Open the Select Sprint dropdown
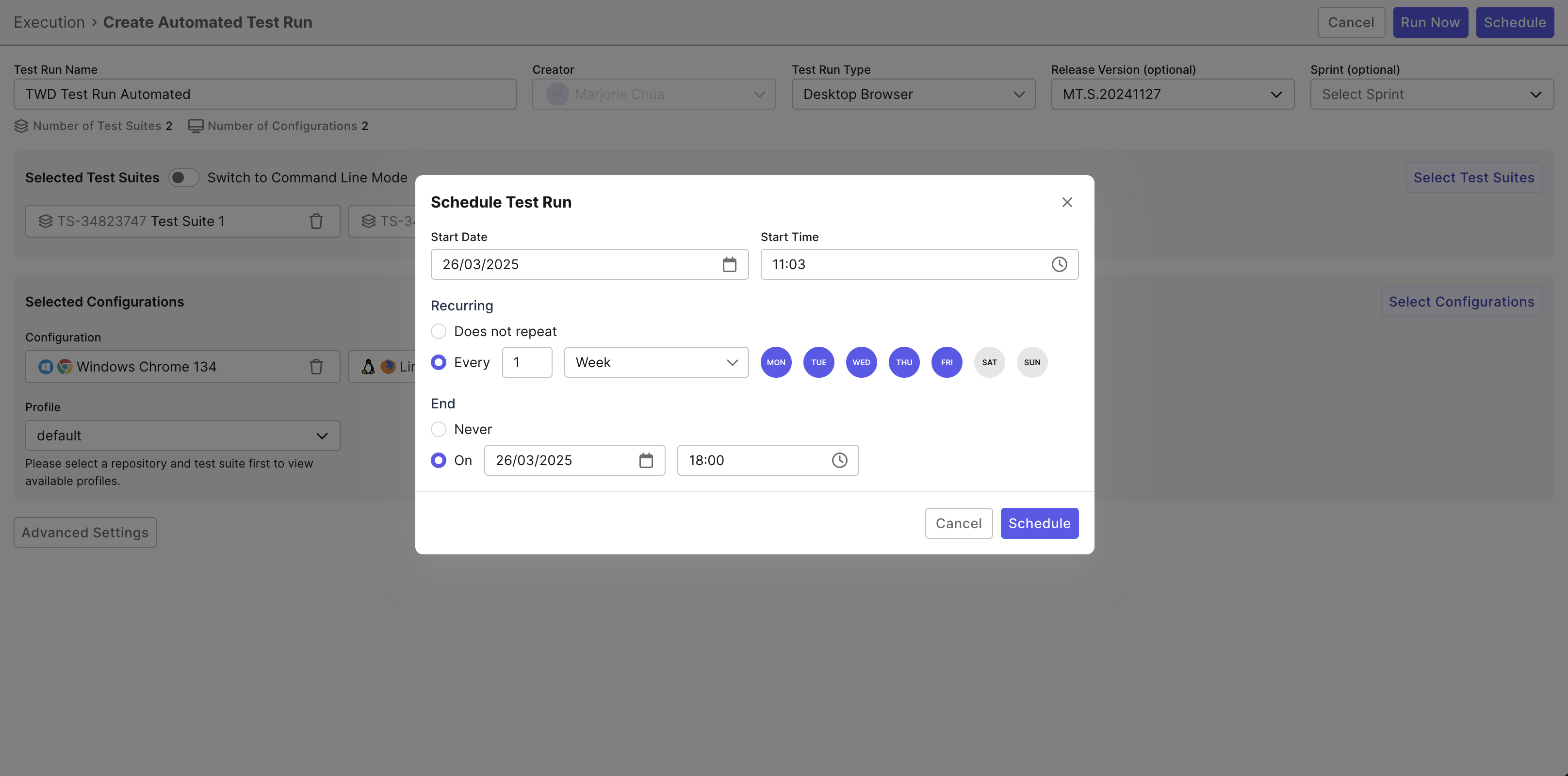1568x776 pixels. coord(1432,95)
